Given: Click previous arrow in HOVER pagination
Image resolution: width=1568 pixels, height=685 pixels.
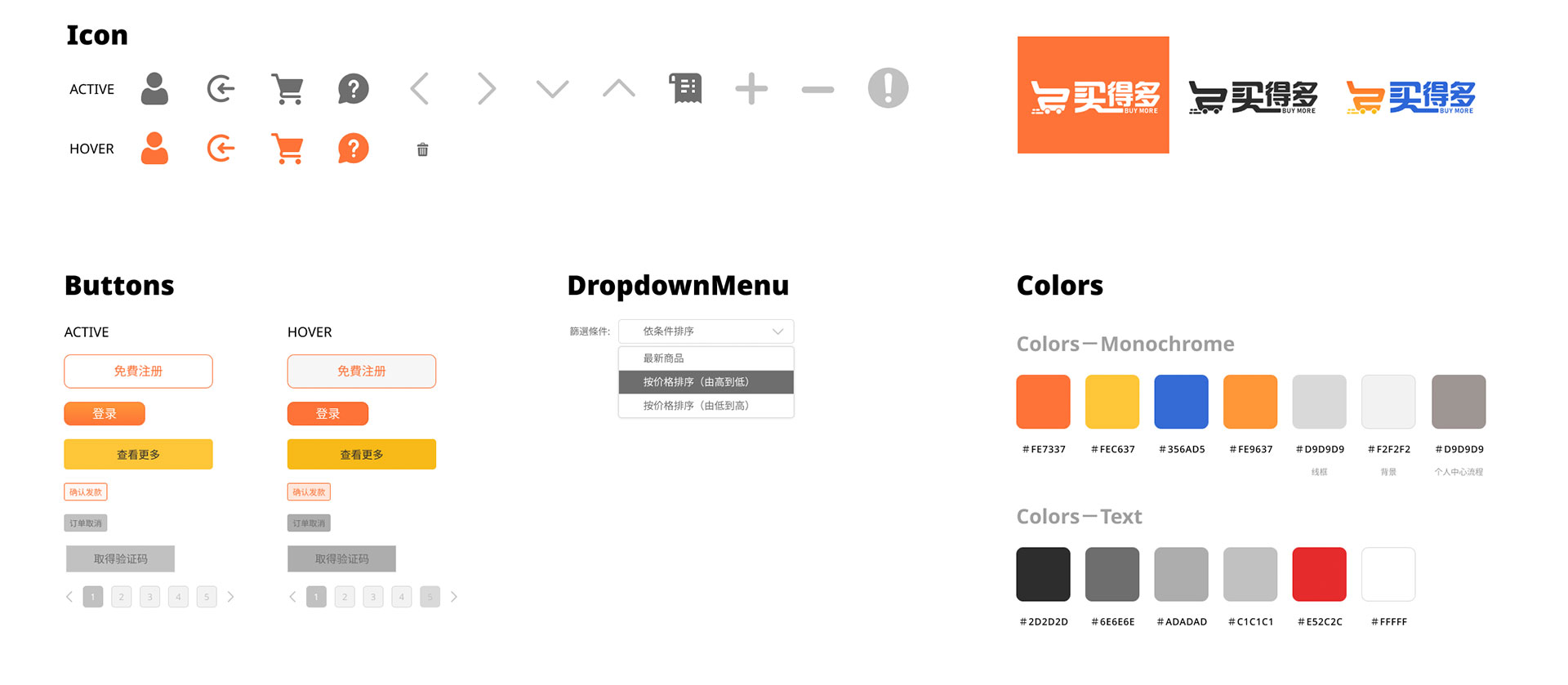Looking at the screenshot, I should click(x=292, y=597).
